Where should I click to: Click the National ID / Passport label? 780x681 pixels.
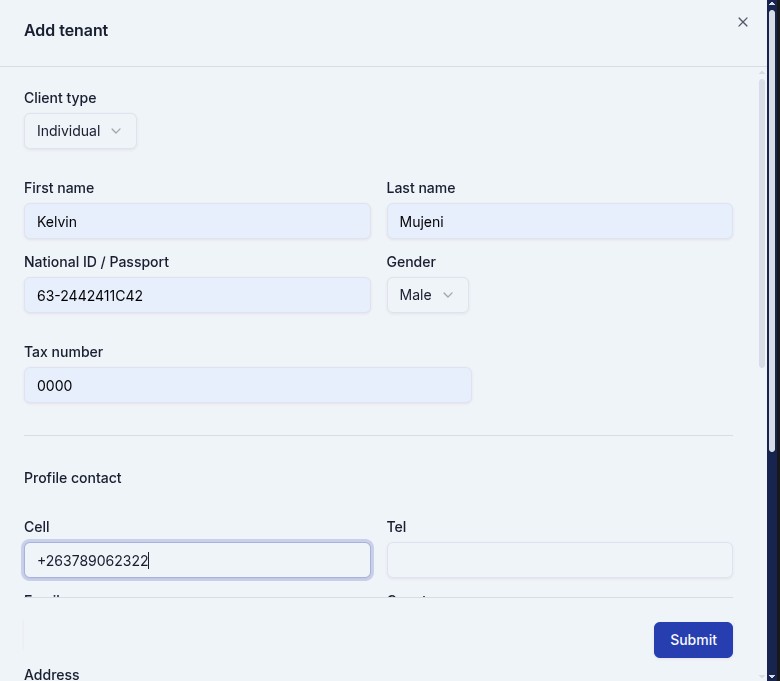97,262
